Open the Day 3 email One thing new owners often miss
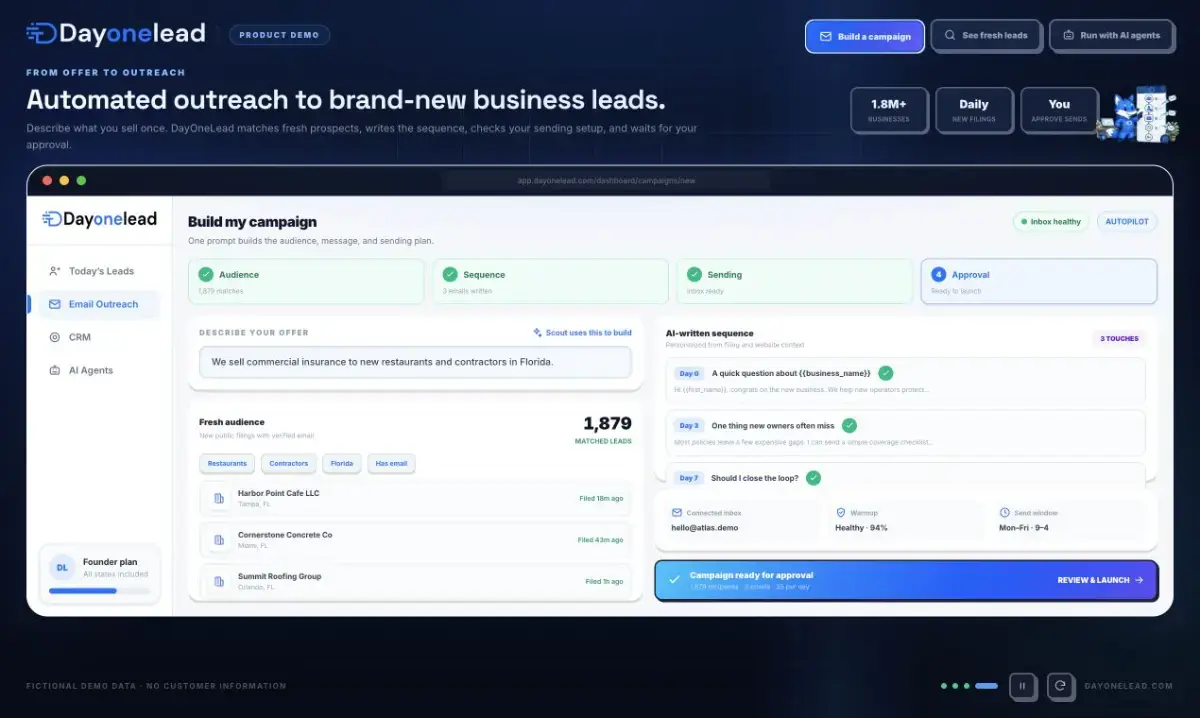The image size is (1200, 718). (905, 432)
